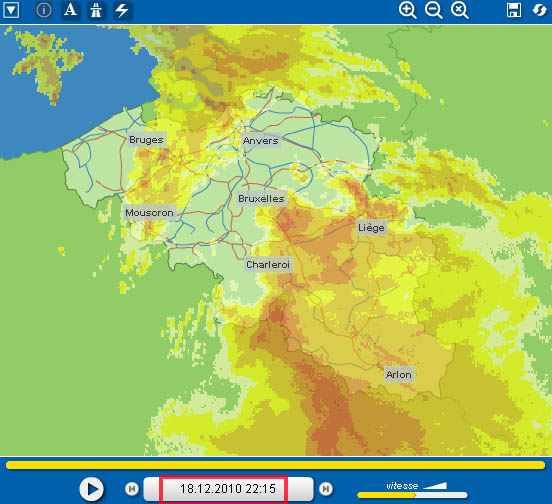Adjust the vitesse speed slider
Image resolution: width=552 pixels, height=504 pixels.
click(412, 495)
